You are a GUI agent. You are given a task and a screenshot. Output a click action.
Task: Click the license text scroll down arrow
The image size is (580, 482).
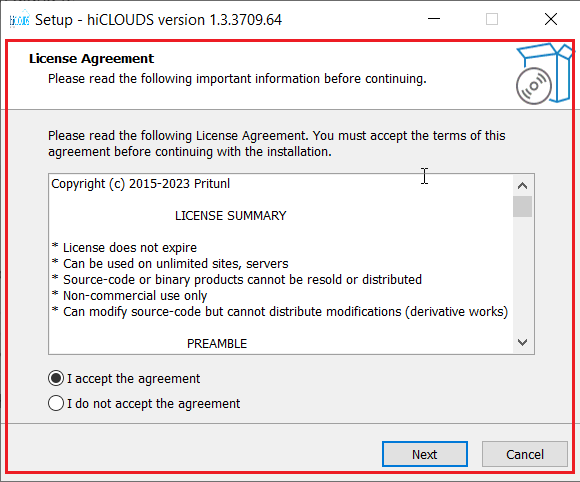tap(522, 342)
